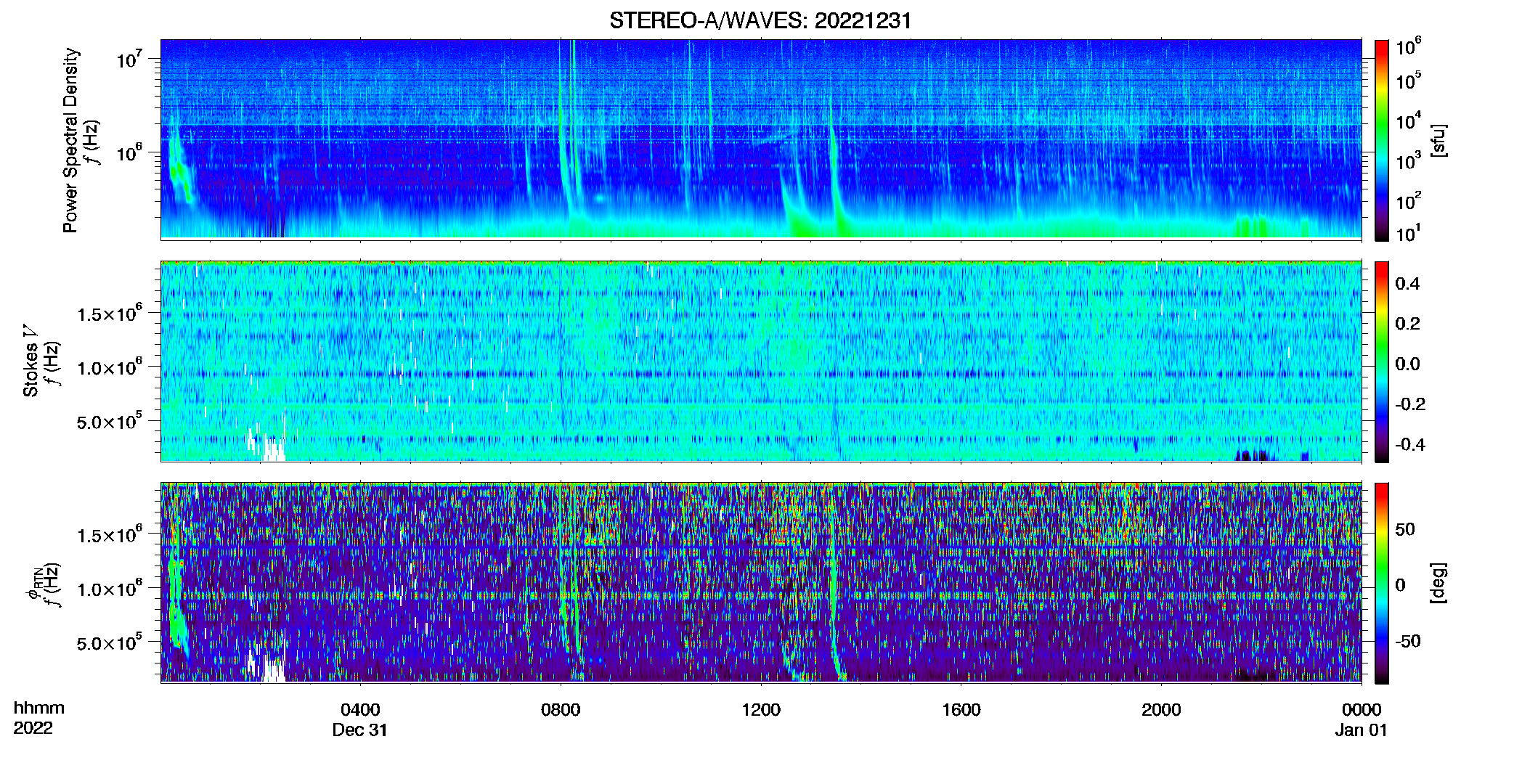Click the 1200 time tick label
Image resolution: width=1522 pixels, height=784 pixels.
click(x=761, y=710)
